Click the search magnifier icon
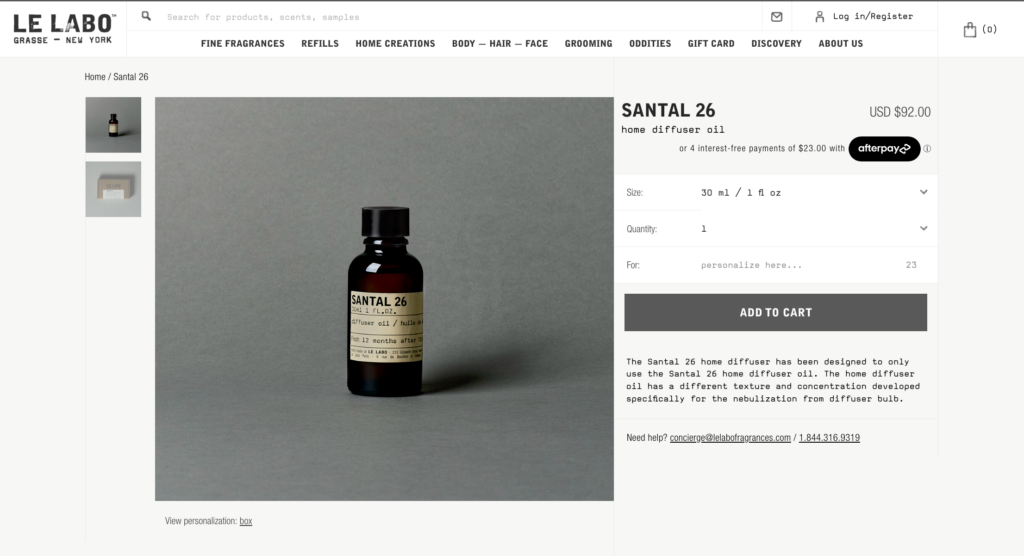 pos(146,16)
